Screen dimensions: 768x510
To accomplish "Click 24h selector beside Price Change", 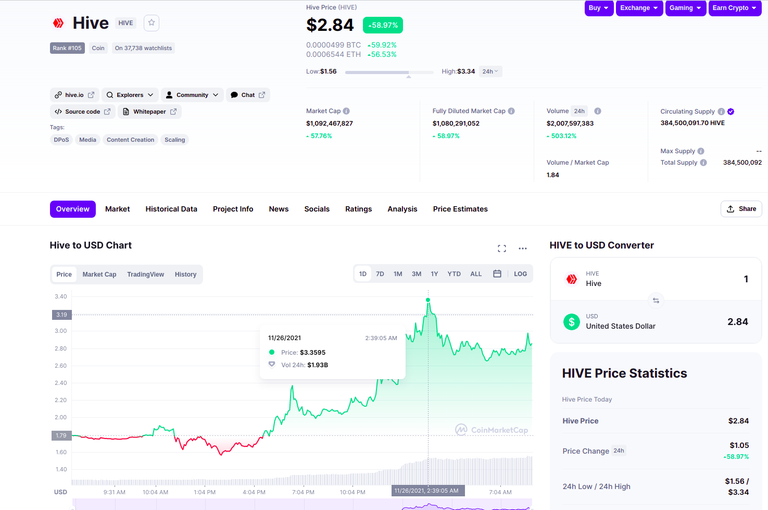I will click(619, 451).
